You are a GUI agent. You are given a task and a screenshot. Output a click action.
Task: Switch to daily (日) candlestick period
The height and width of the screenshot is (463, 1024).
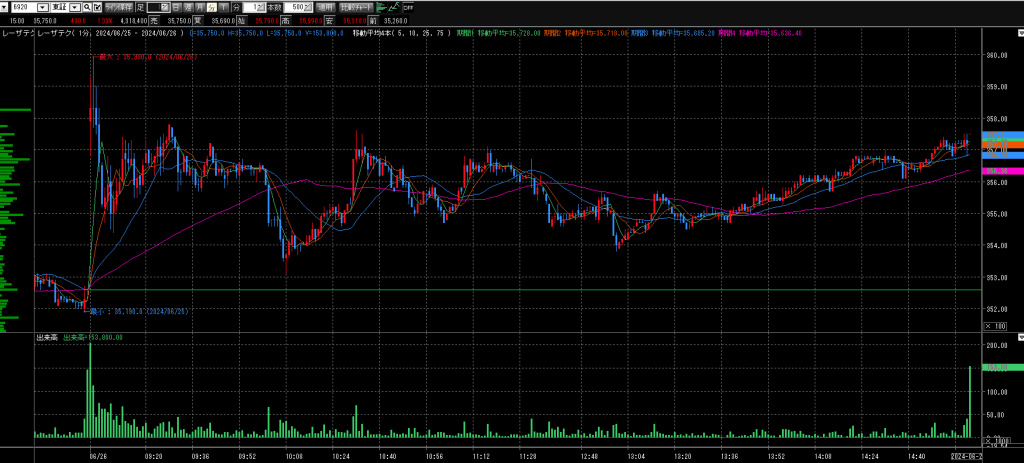pos(179,7)
